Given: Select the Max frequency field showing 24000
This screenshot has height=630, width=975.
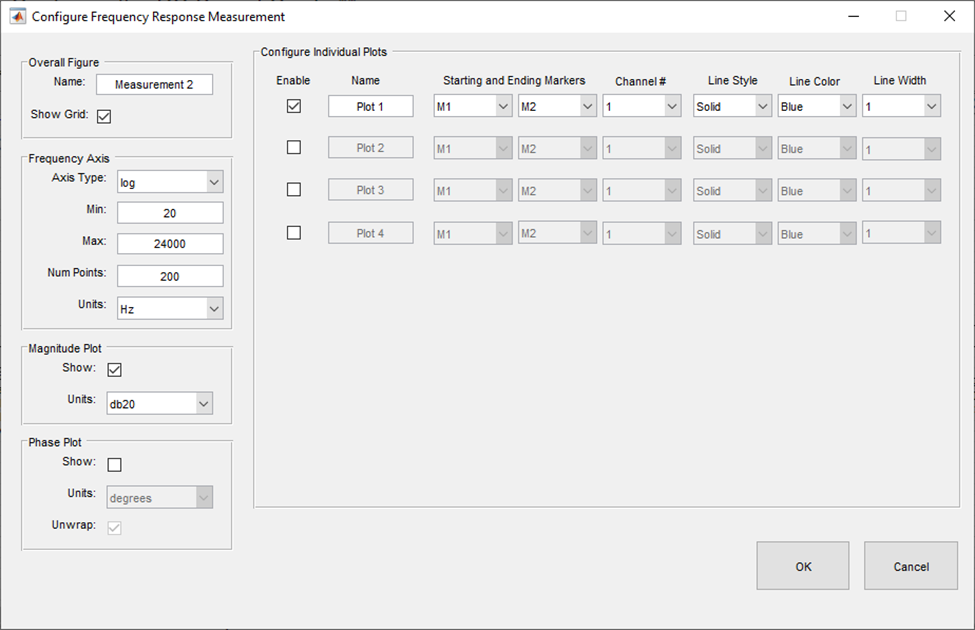Looking at the screenshot, I should click(170, 243).
